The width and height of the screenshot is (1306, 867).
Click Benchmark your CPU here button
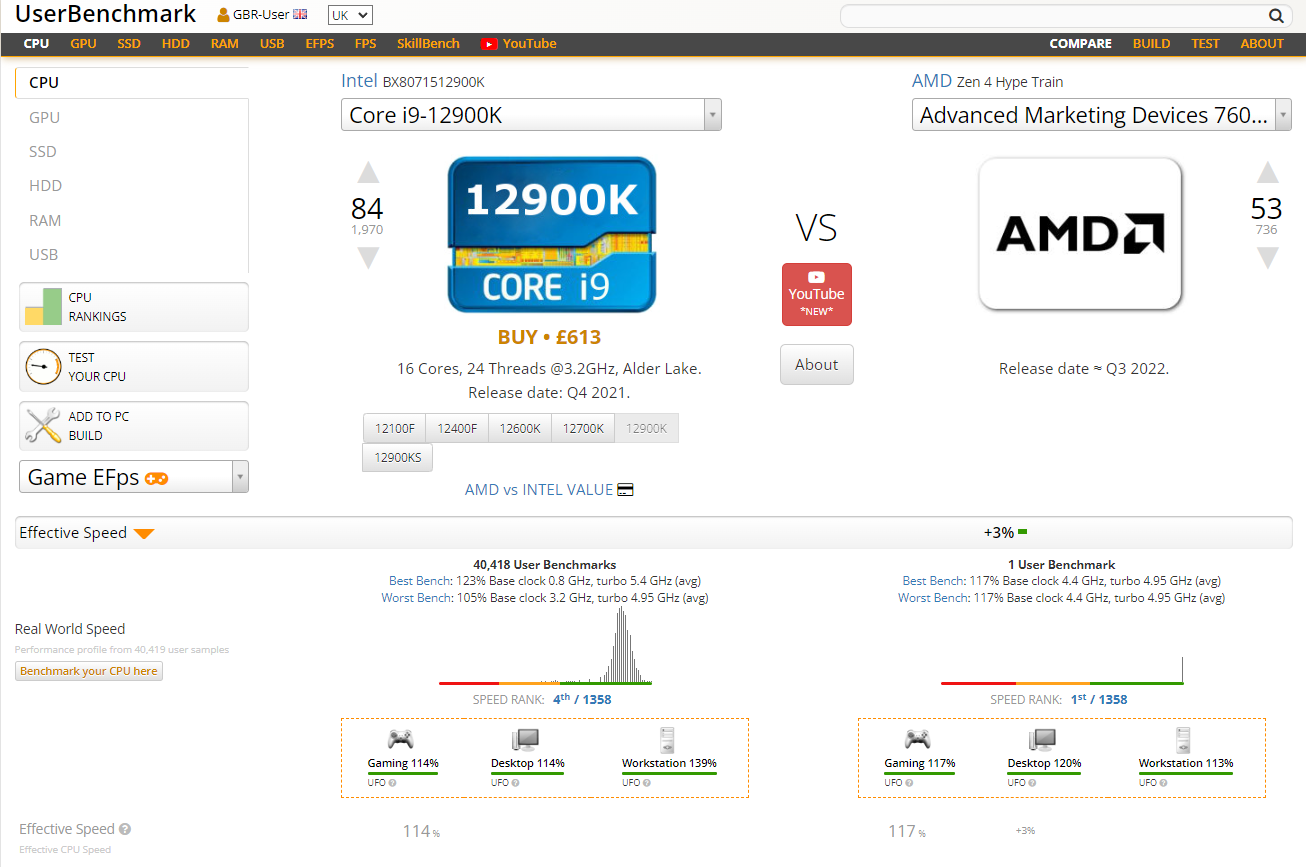[89, 671]
